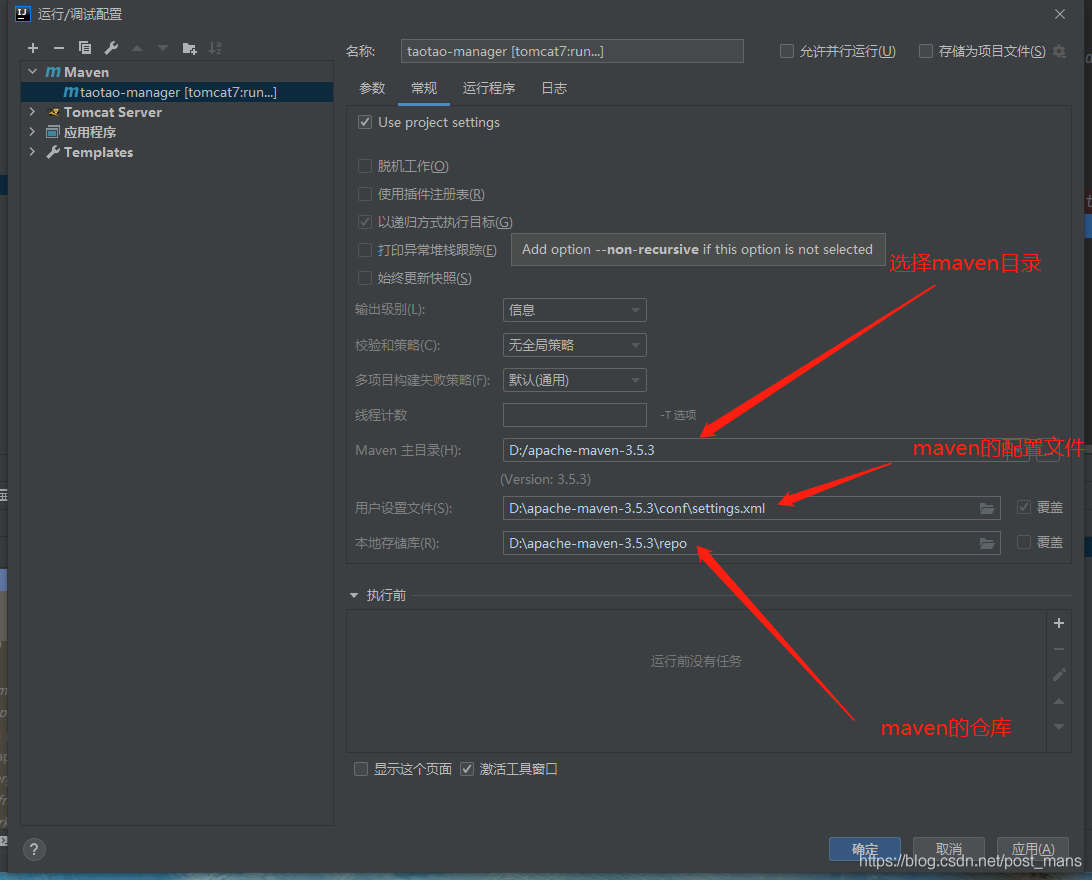Screen dimensions: 1092x880
Task: Open the 参数 tab
Action: [x=371, y=88]
